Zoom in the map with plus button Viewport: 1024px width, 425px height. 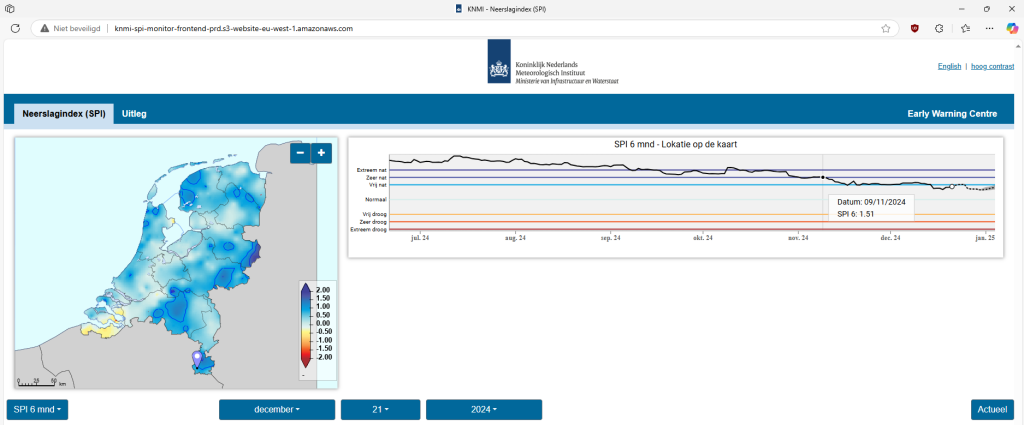(x=321, y=153)
